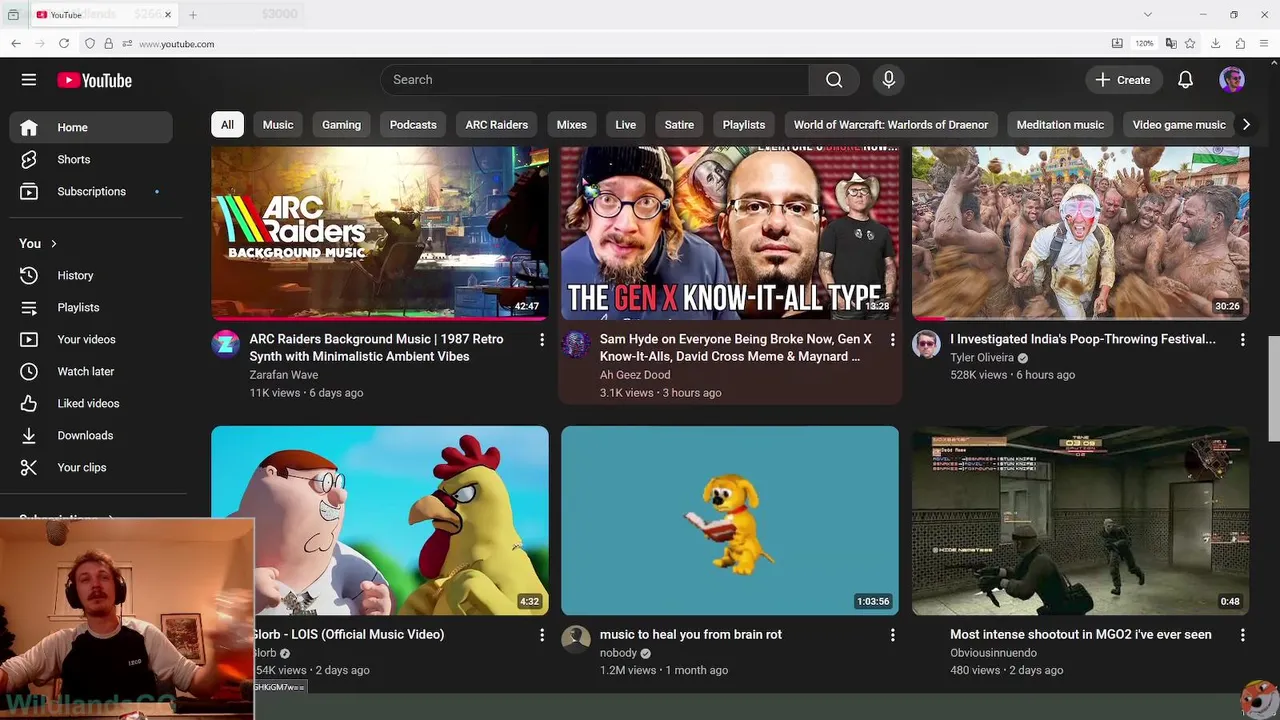Start voice search with microphone icon

888,80
